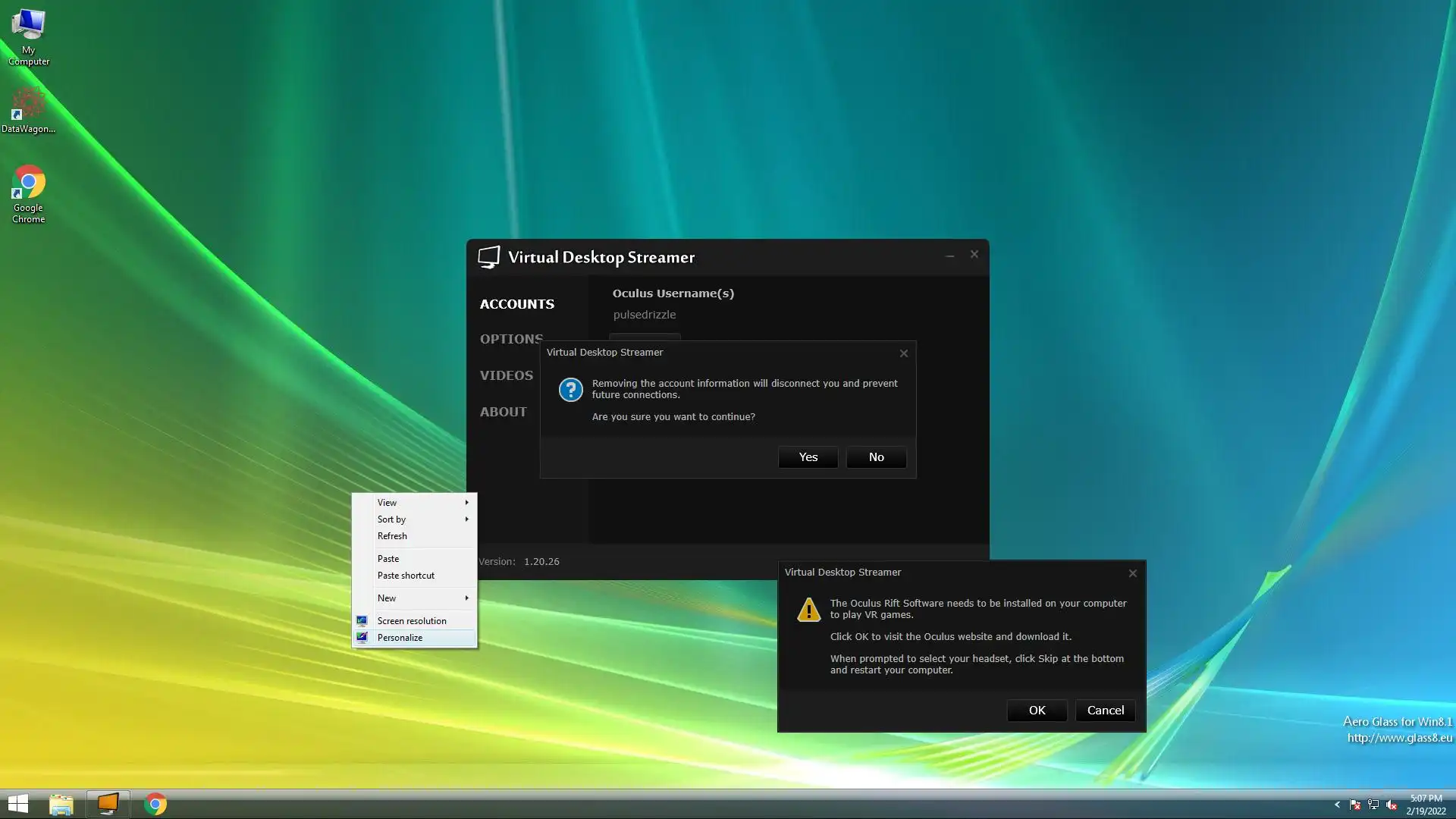Open File Explorer from the taskbar
This screenshot has width=1456, height=819.
click(x=61, y=804)
